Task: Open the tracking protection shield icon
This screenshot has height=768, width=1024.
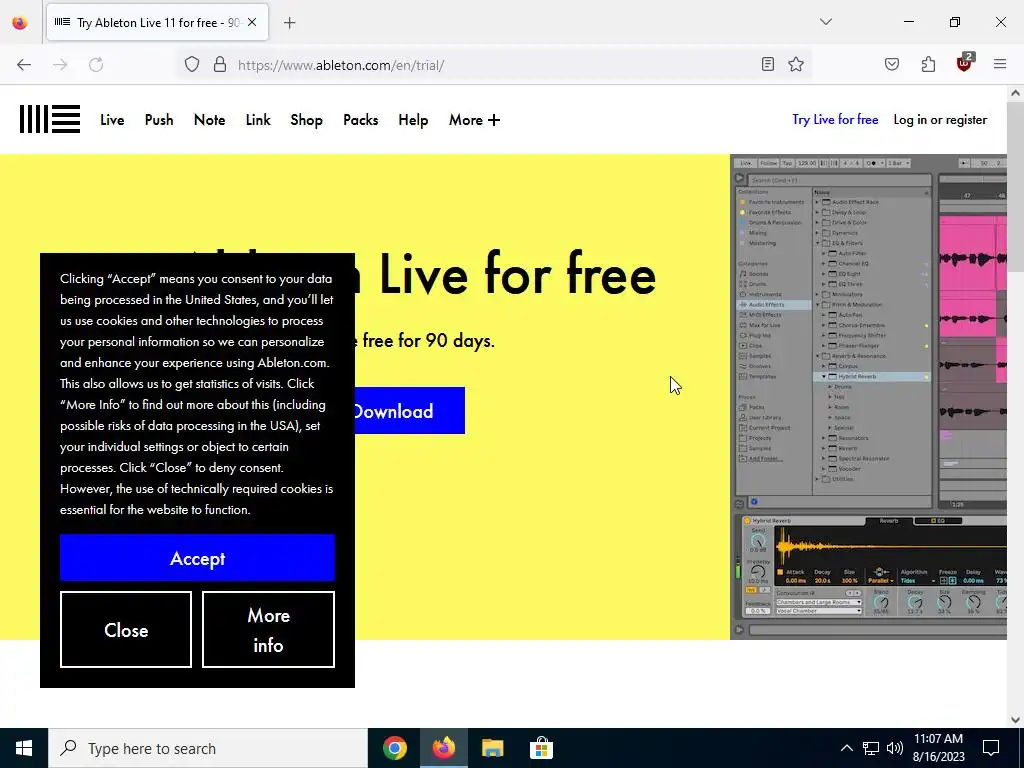Action: click(x=191, y=65)
